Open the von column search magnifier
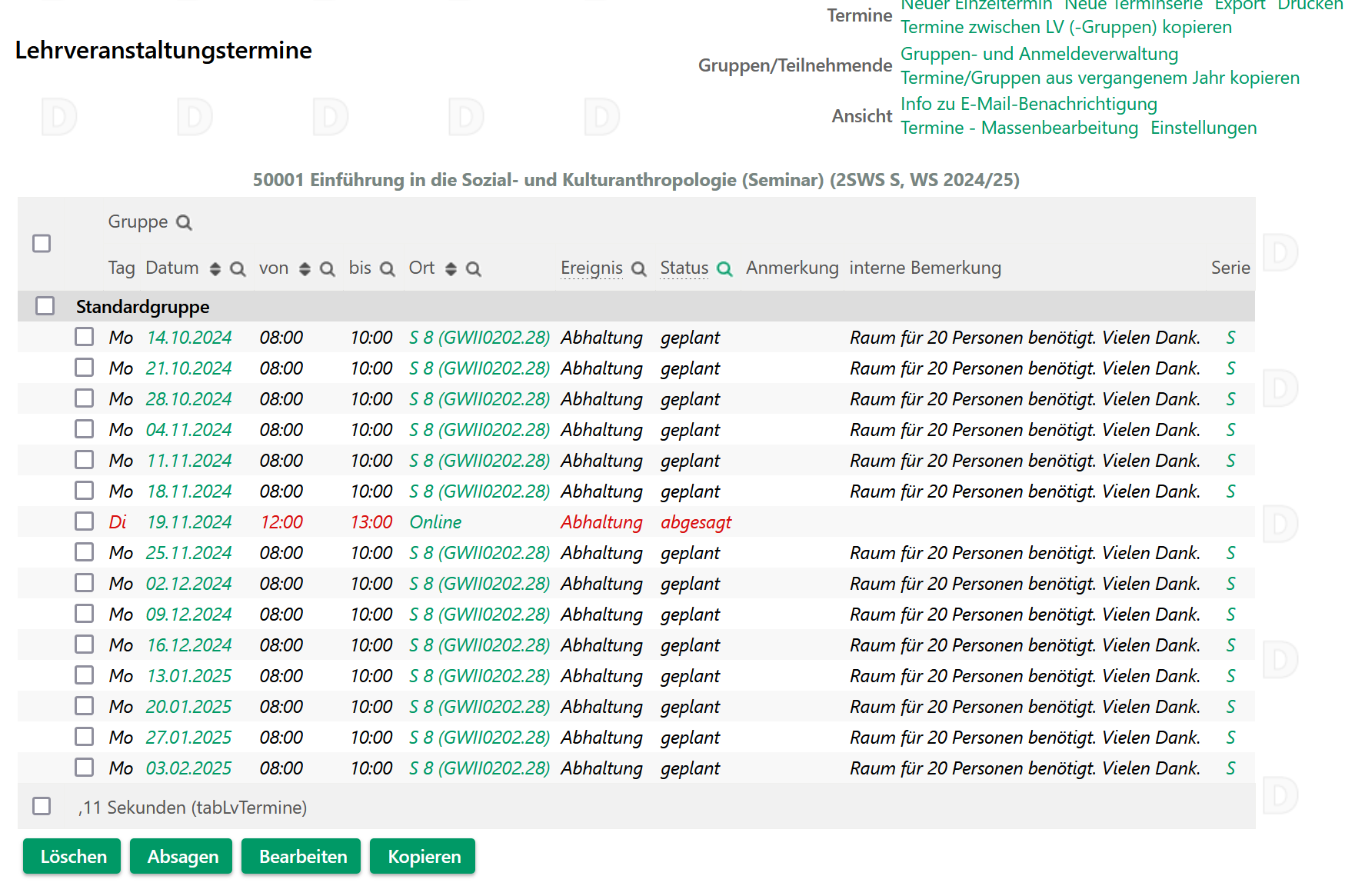The width and height of the screenshot is (1355, 896). 328,268
